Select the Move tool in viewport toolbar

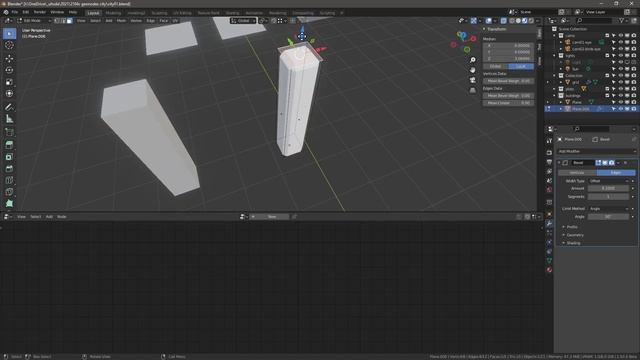(9, 58)
